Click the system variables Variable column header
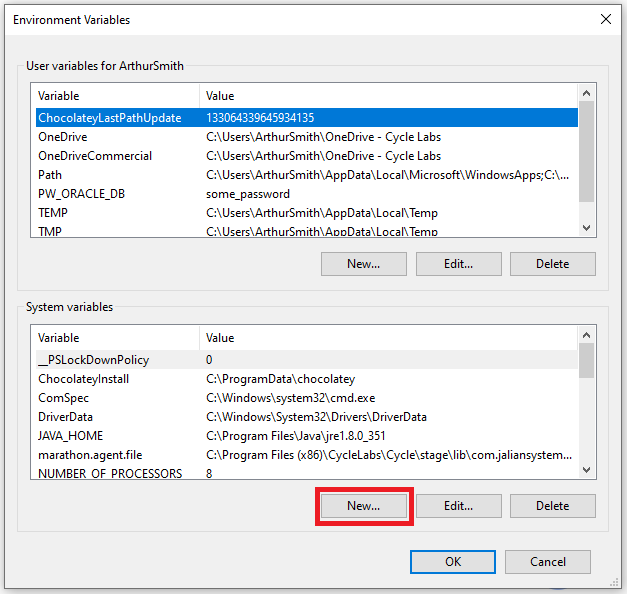Image resolution: width=627 pixels, height=594 pixels. coord(115,338)
